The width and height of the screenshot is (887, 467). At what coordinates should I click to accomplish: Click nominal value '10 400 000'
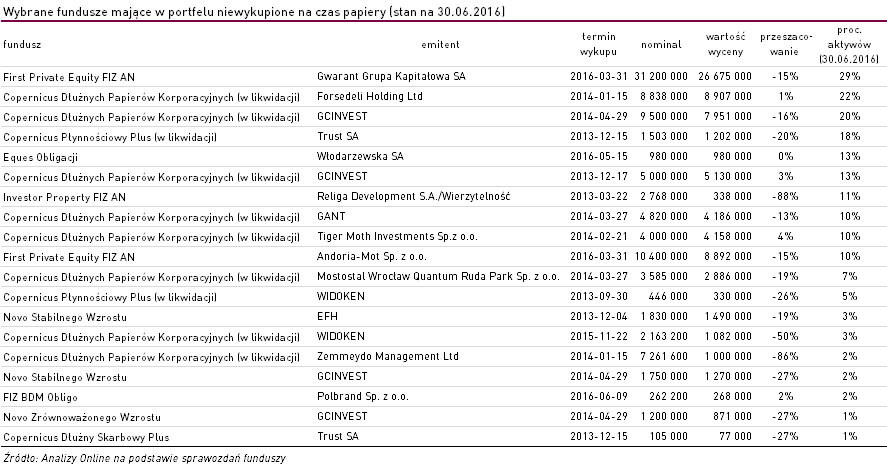(661, 256)
